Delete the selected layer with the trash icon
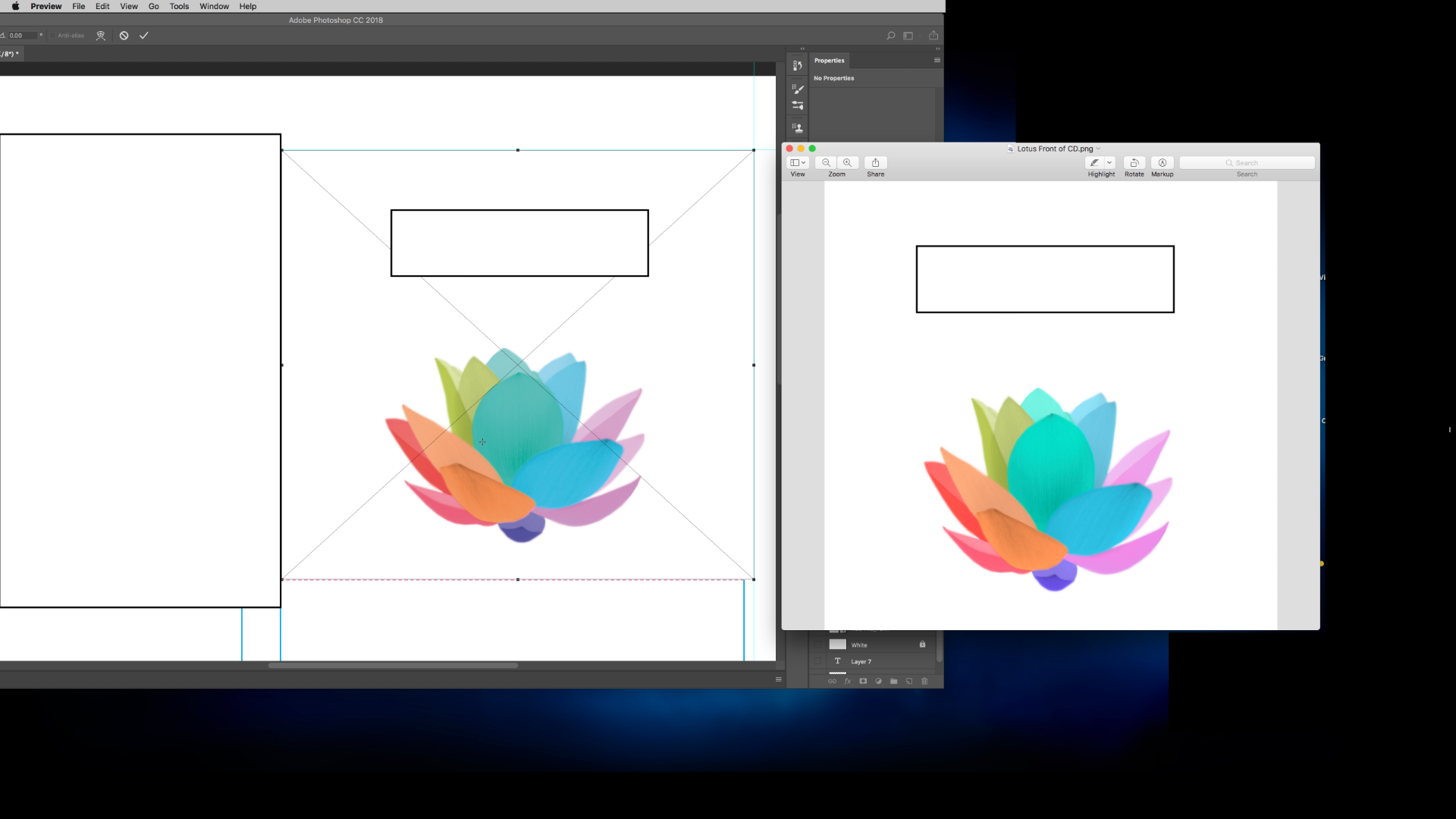This screenshot has height=819, width=1456. pyautogui.click(x=924, y=681)
